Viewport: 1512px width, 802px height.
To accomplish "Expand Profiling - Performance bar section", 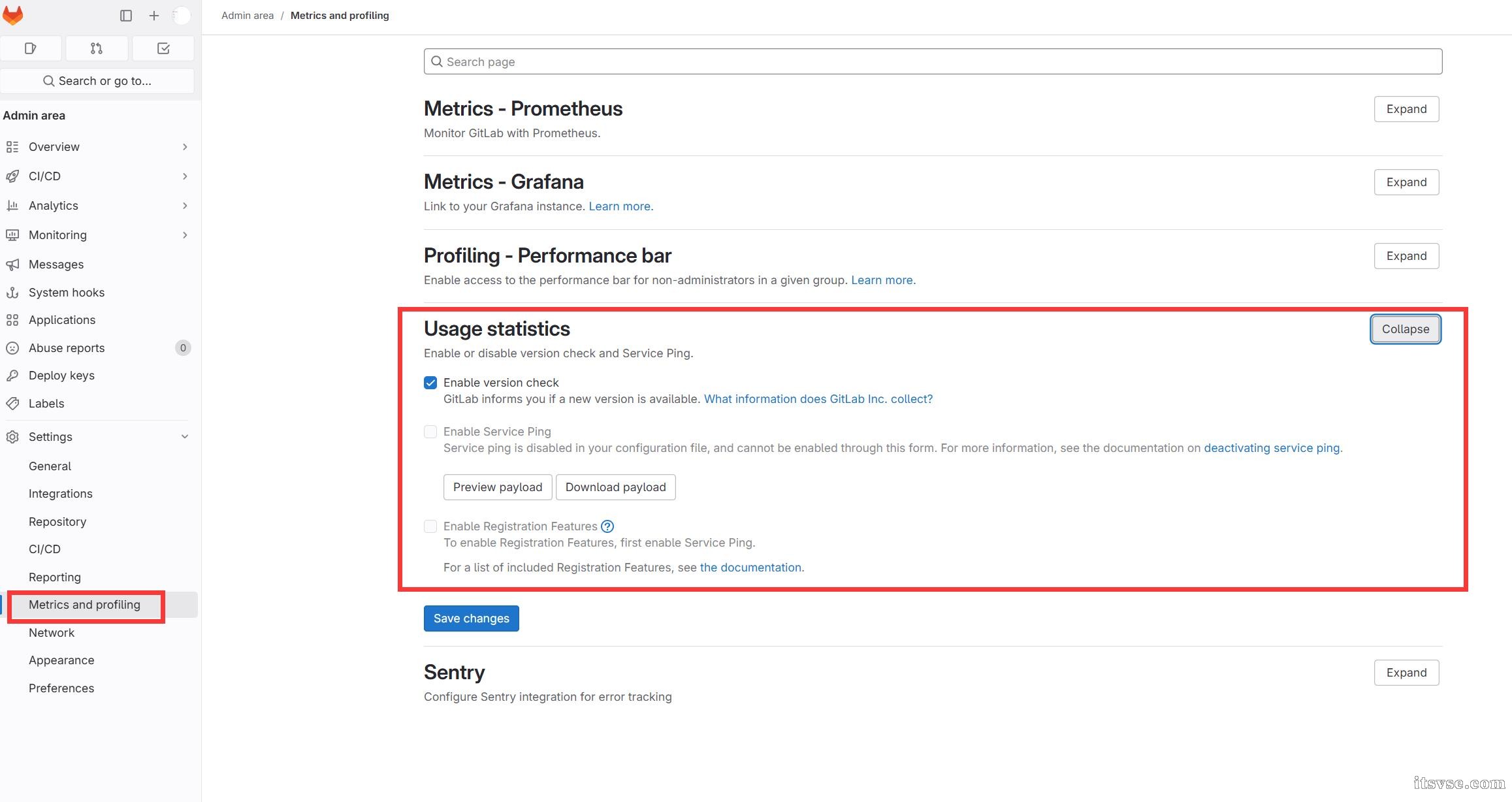I will point(1406,256).
